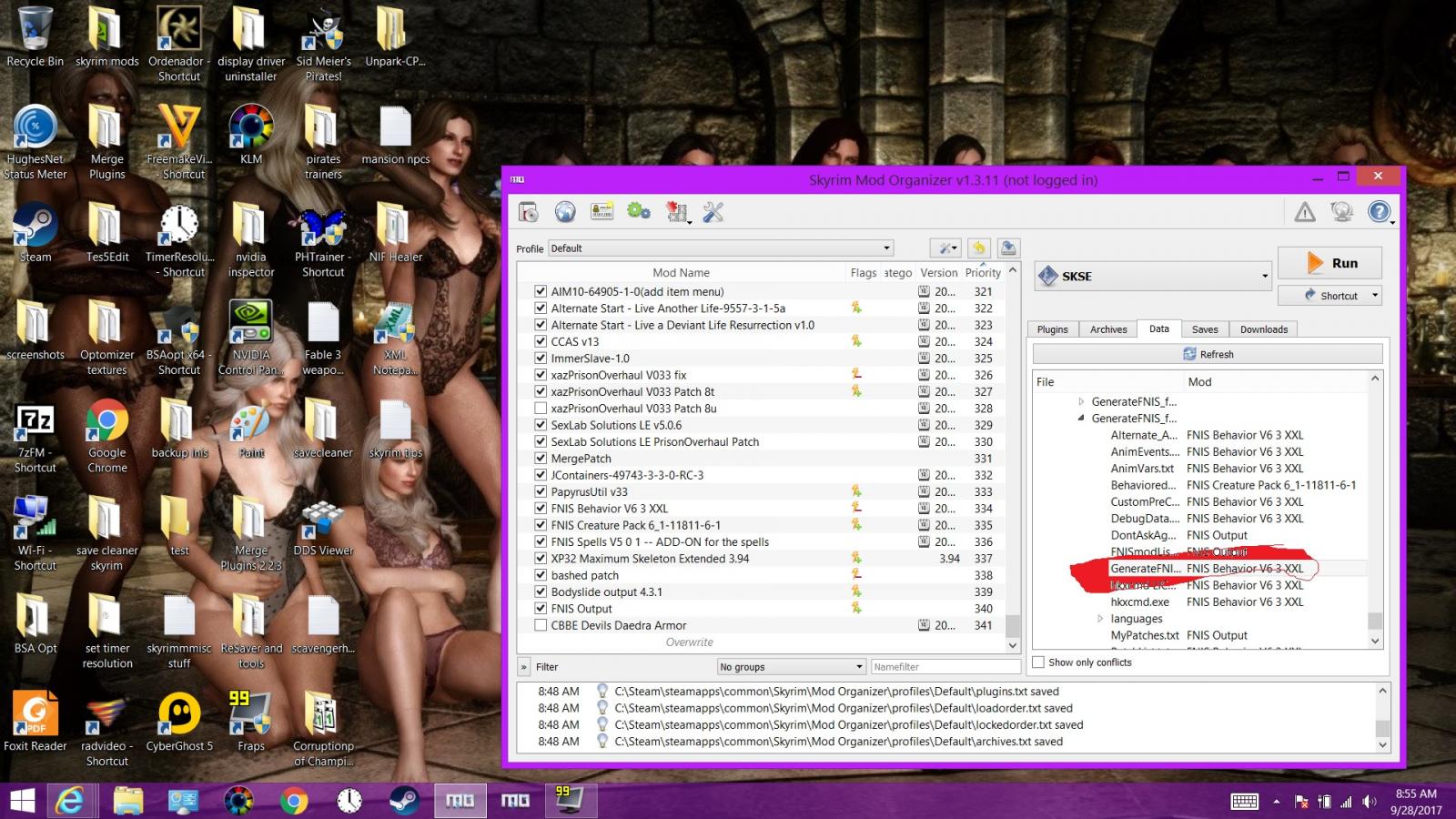Click the taskbar volume speaker icon
This screenshot has height=819, width=1456.
tap(1369, 802)
